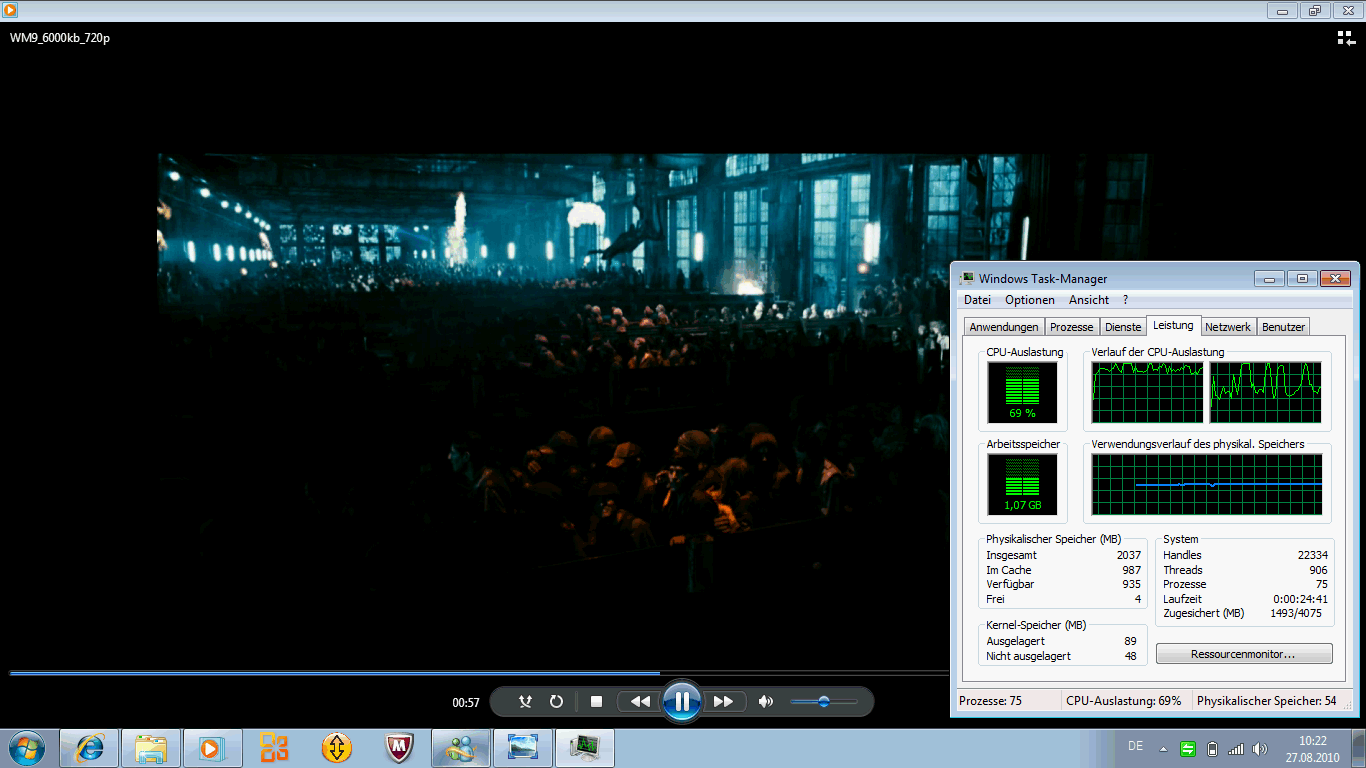Click Task-Manager taskbar icon
The height and width of the screenshot is (768, 1366).
pyautogui.click(x=585, y=748)
